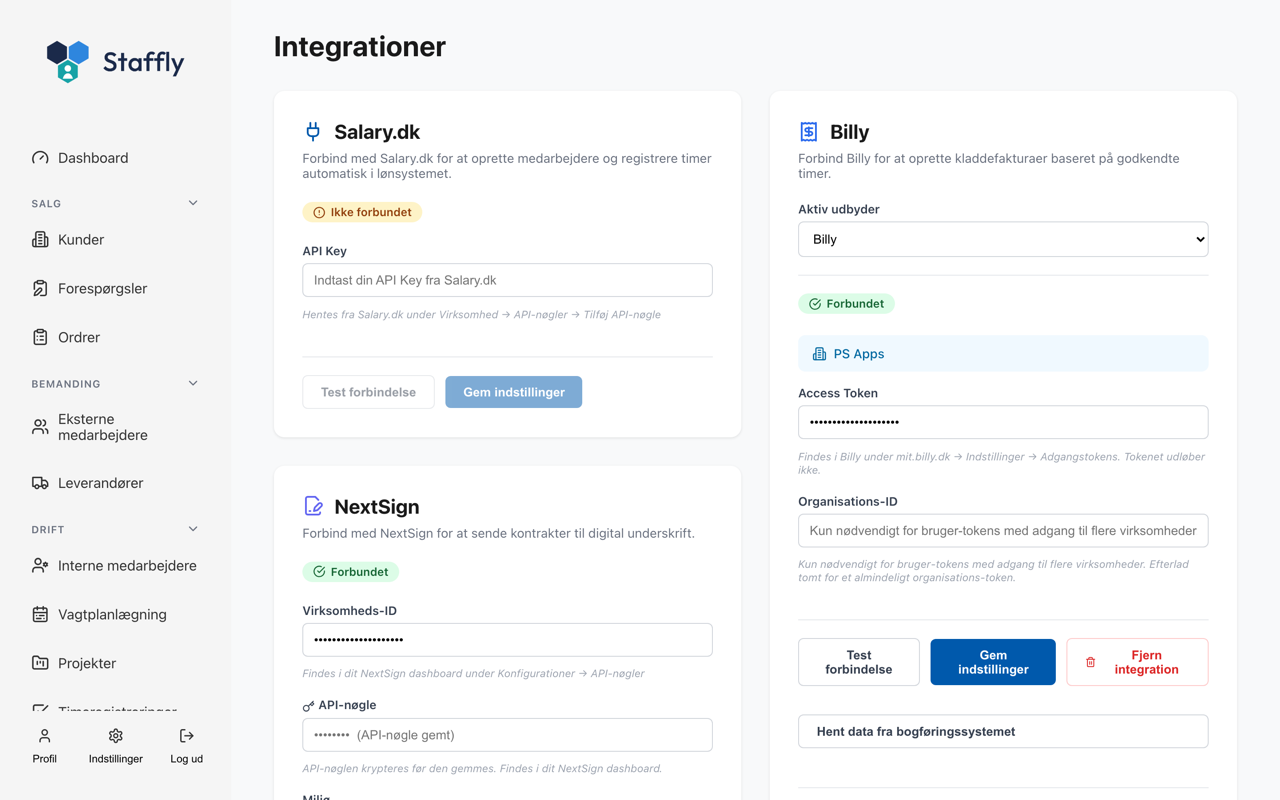
Task: Click the Vagtplanlægning calendar icon
Action: pos(40,615)
